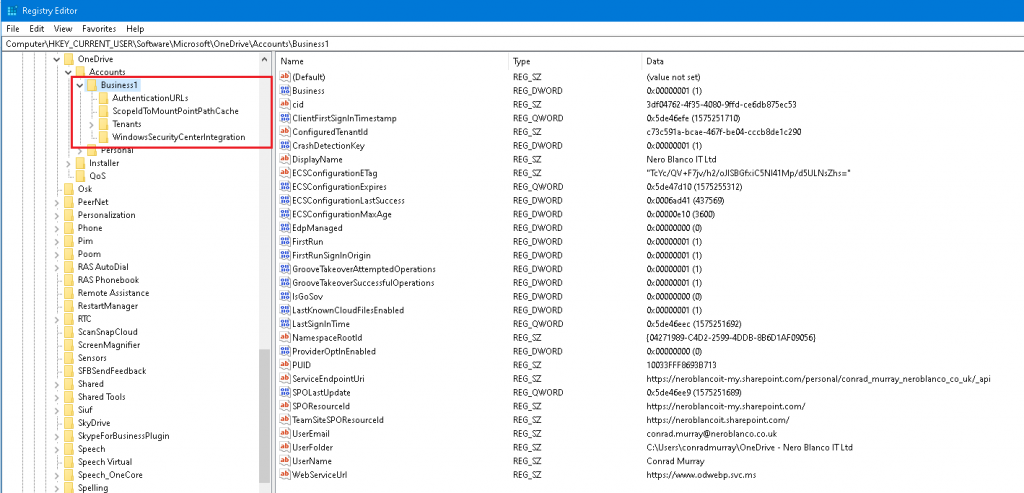1024x493 pixels.
Task: Click the ConfiguredTenantId value icon
Action: point(285,132)
